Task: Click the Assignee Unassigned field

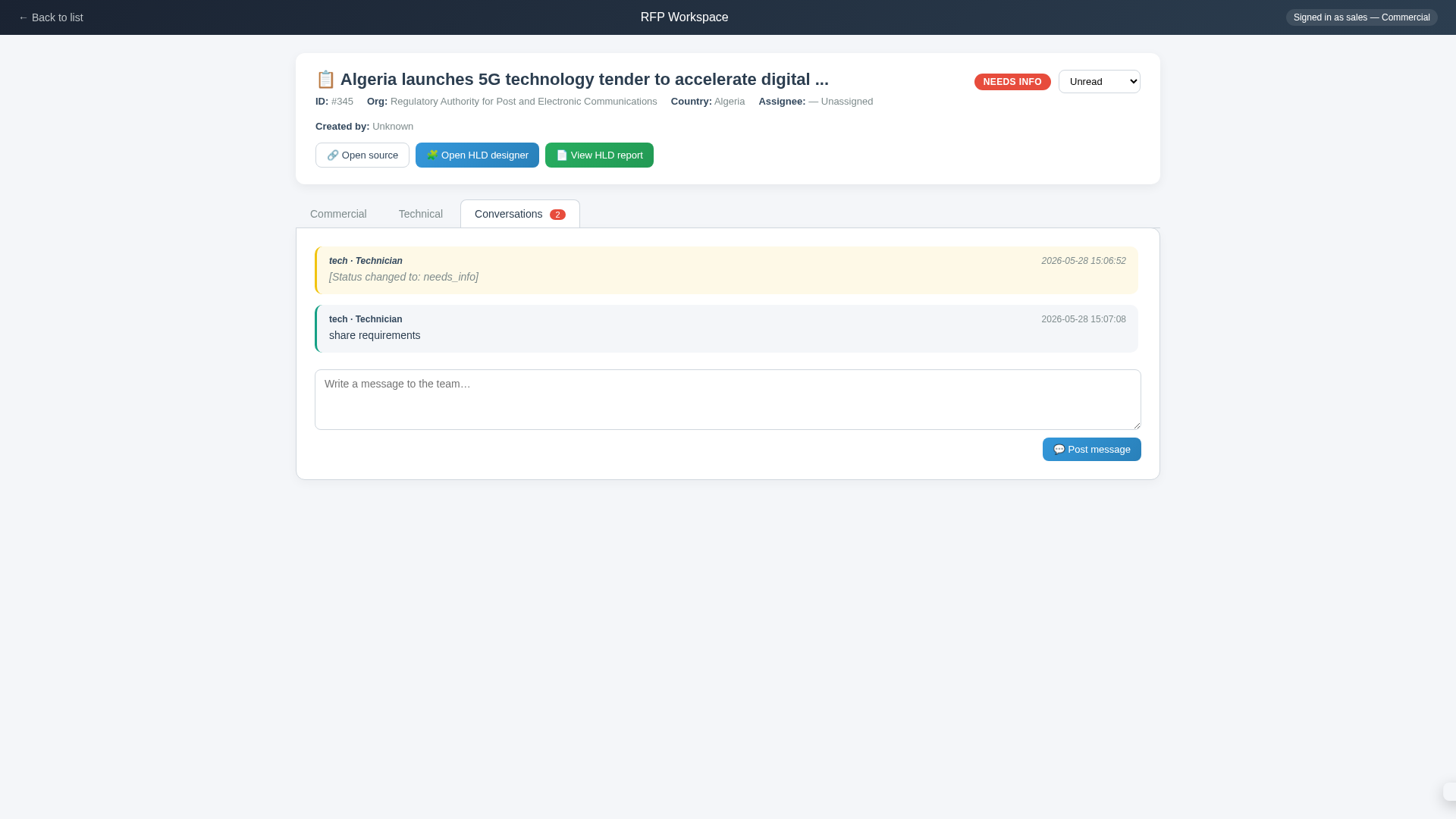Action: (815, 102)
